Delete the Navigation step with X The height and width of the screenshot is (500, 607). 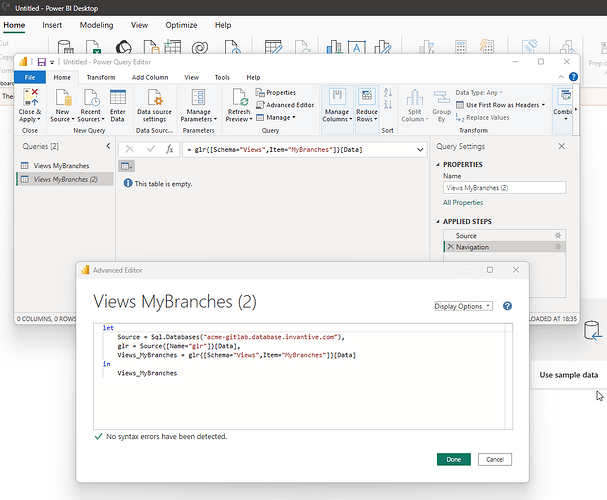point(451,247)
